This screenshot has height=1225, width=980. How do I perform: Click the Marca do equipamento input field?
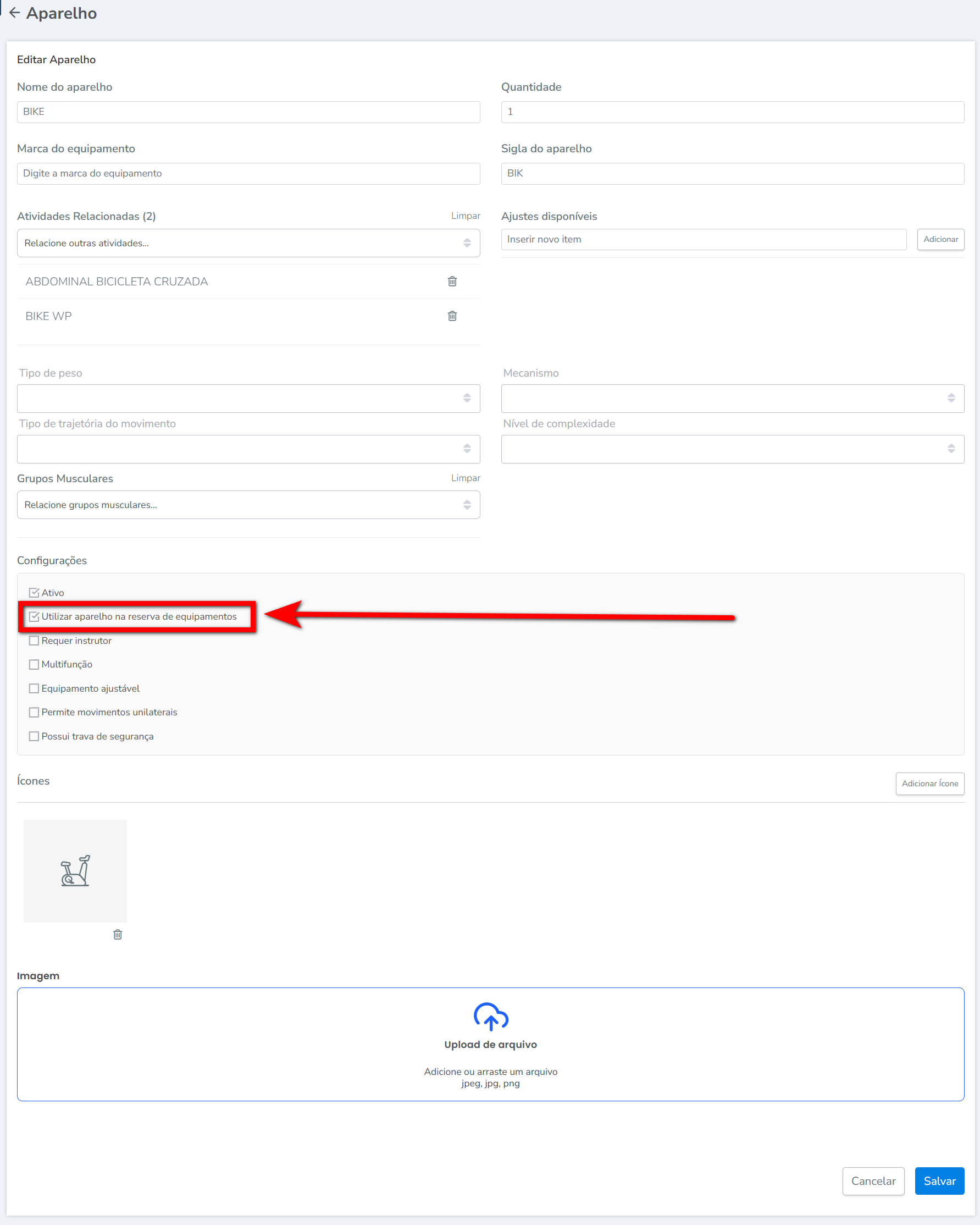coord(248,173)
